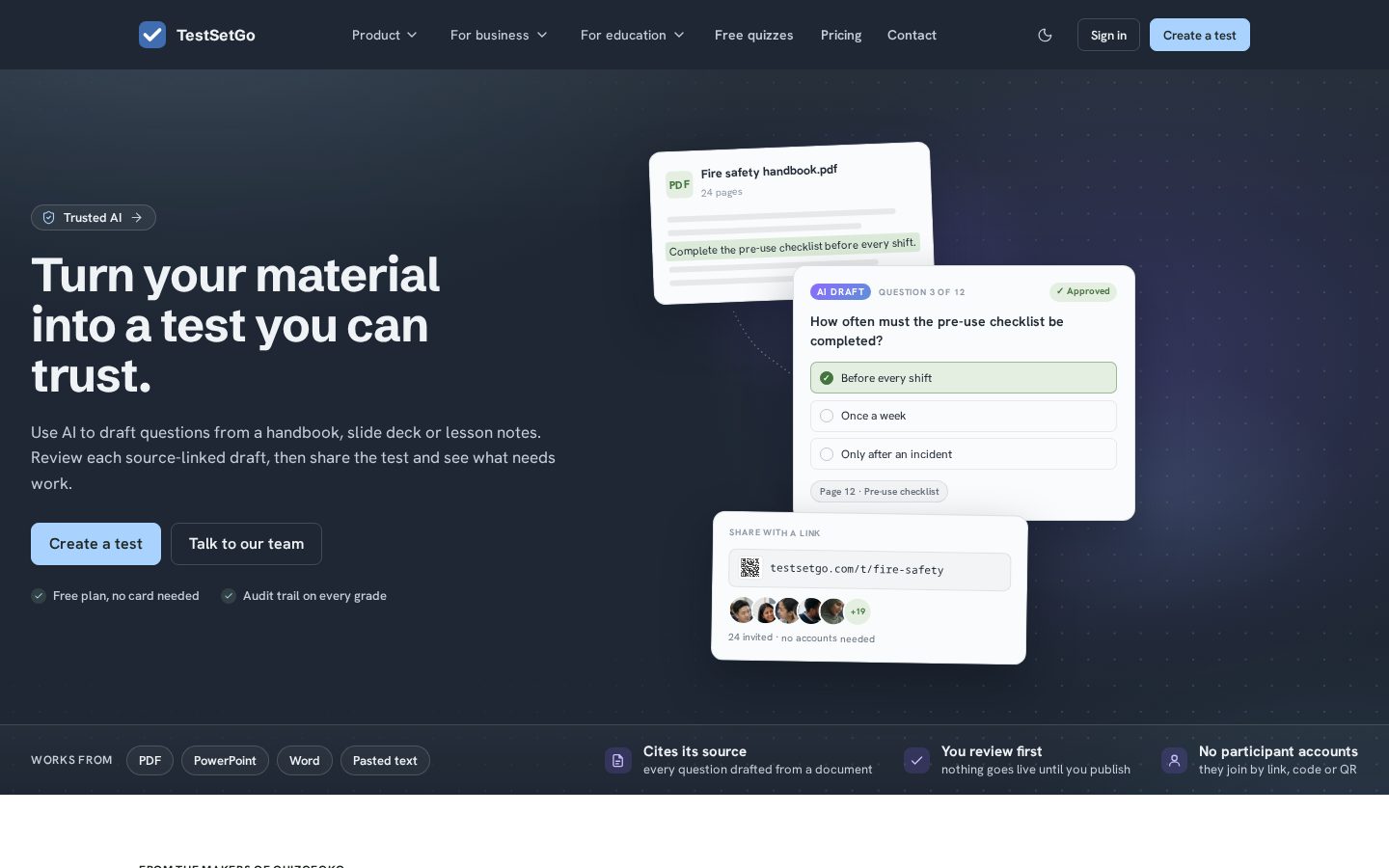Click the 24 invited text
The image size is (1389, 868).
[750, 637]
